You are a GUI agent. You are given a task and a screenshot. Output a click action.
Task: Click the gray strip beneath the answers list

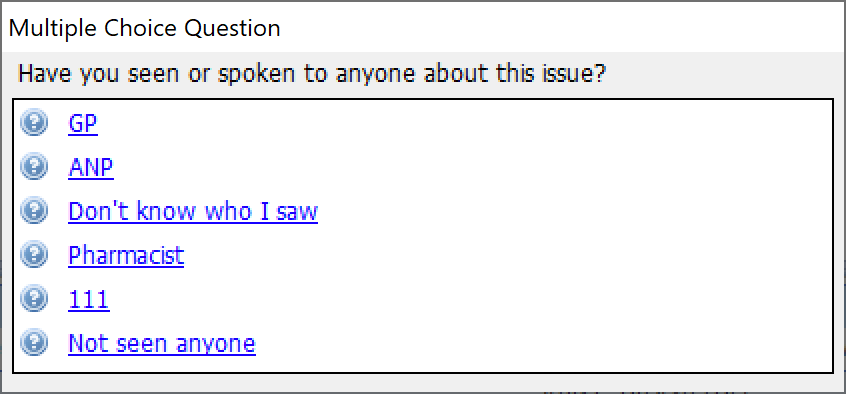pyautogui.click(x=423, y=382)
